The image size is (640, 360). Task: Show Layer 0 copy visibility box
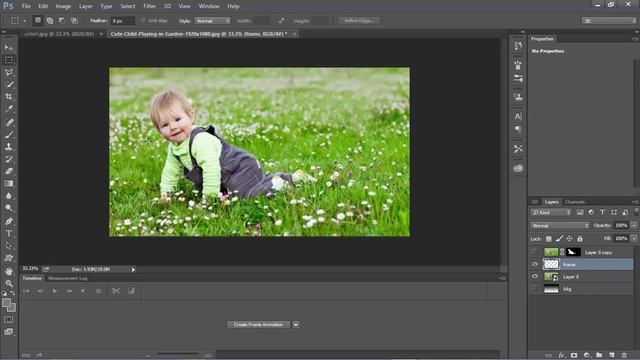(x=535, y=252)
